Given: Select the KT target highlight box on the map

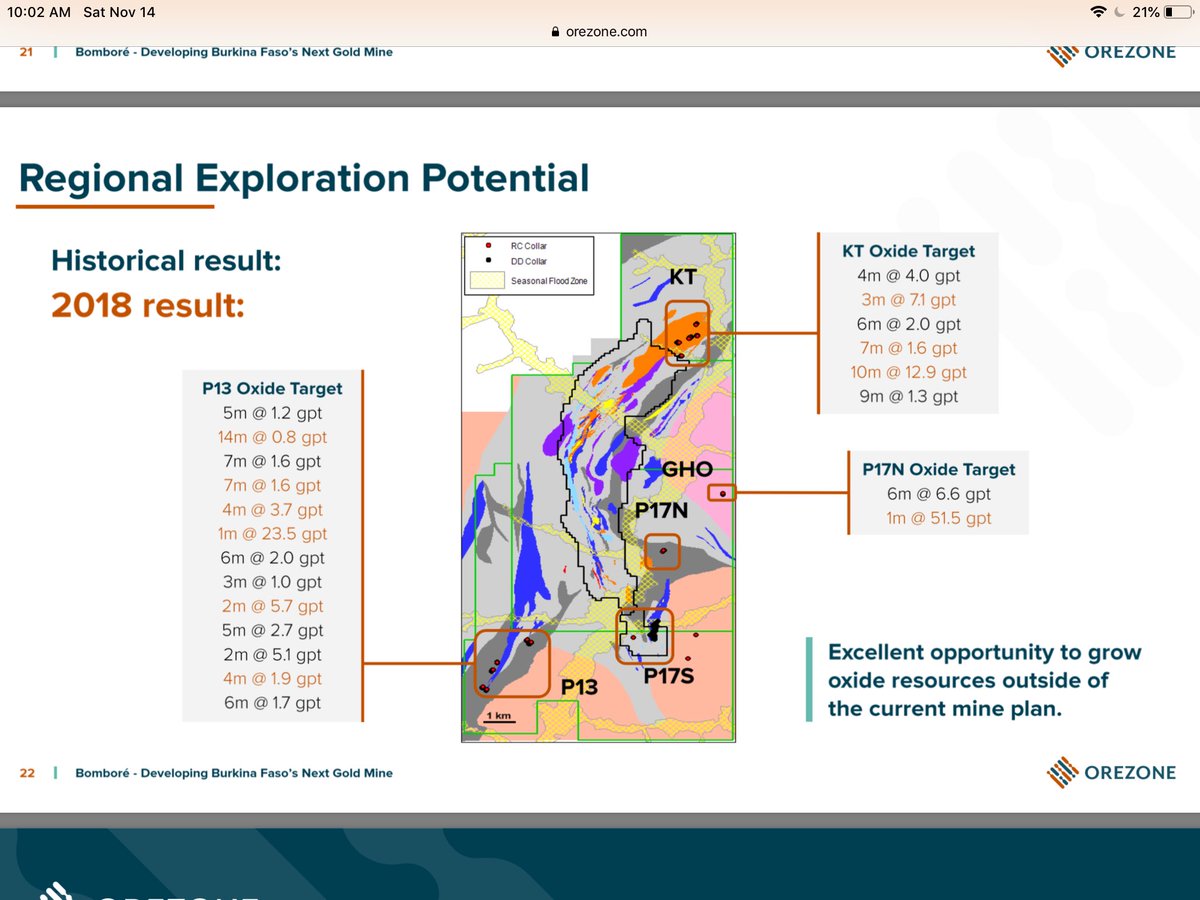Looking at the screenshot, I should (x=687, y=335).
